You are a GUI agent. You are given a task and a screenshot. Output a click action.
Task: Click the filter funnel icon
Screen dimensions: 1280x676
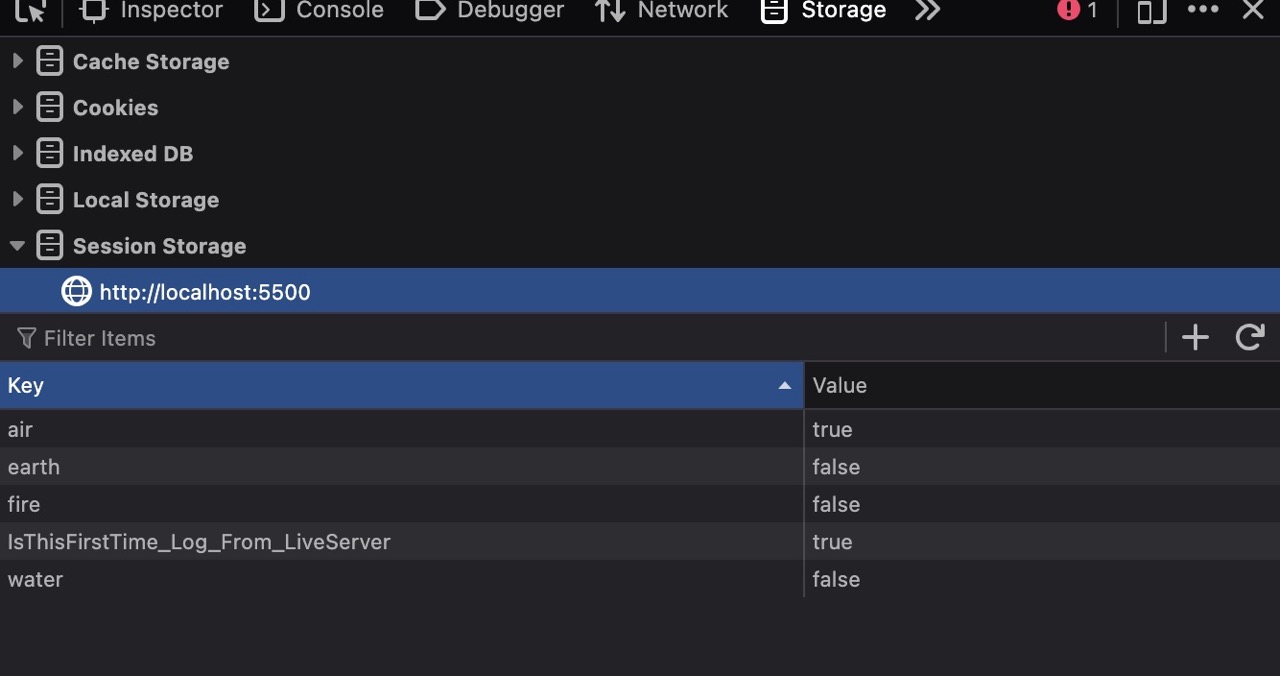point(27,337)
